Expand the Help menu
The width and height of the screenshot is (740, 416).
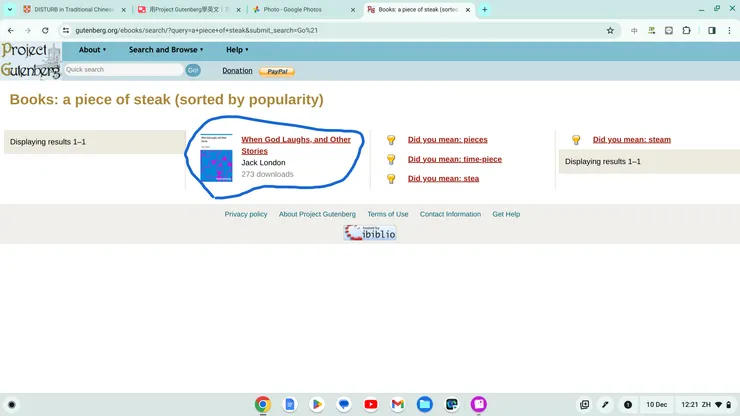click(x=237, y=50)
